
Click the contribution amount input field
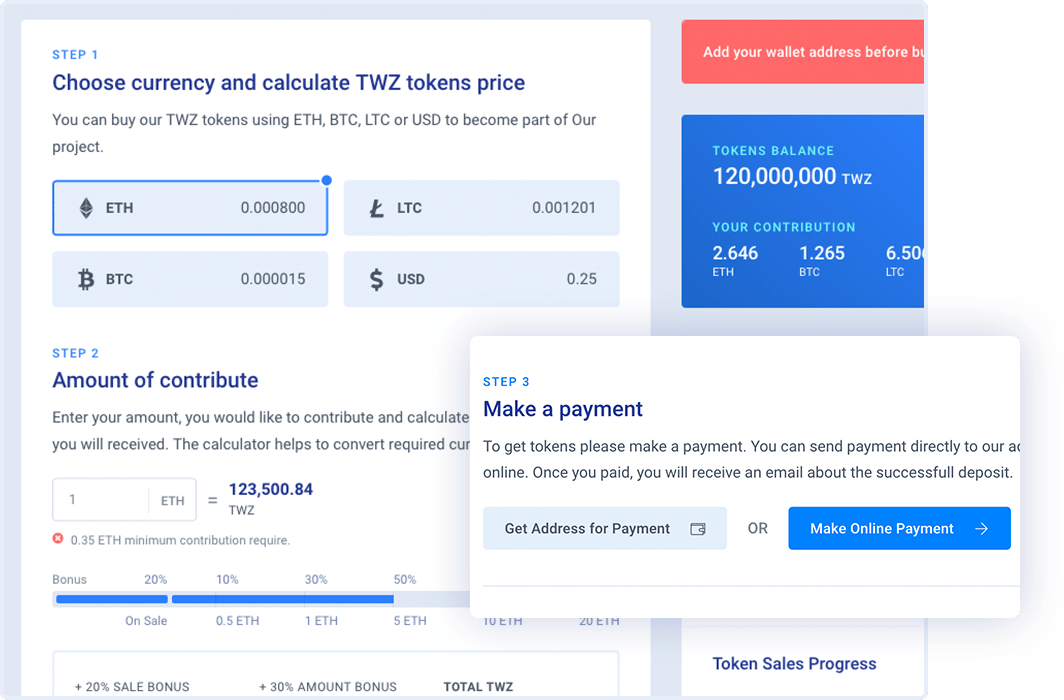coord(100,500)
